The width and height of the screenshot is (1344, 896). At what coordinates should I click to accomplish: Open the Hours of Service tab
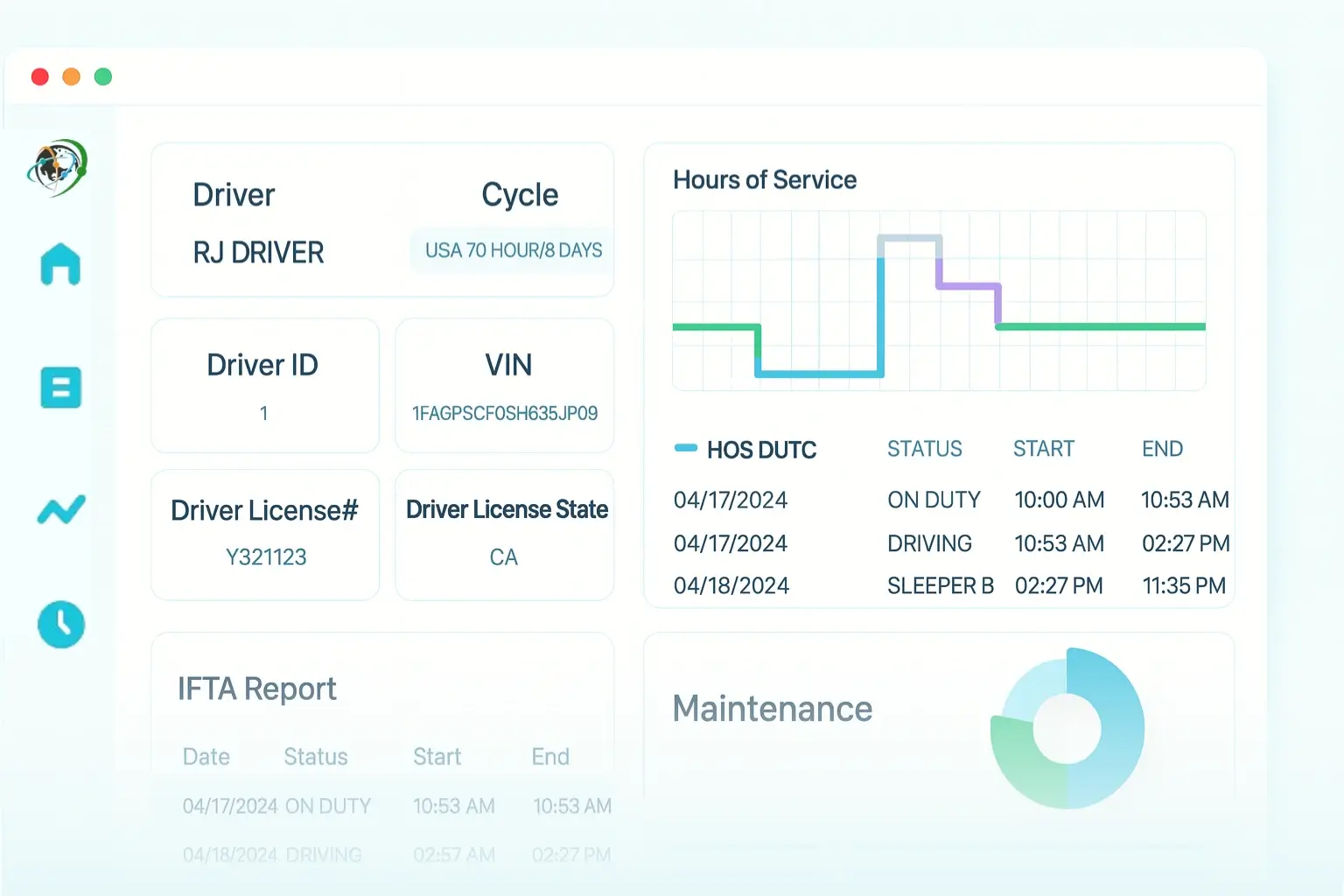pyautogui.click(x=765, y=179)
